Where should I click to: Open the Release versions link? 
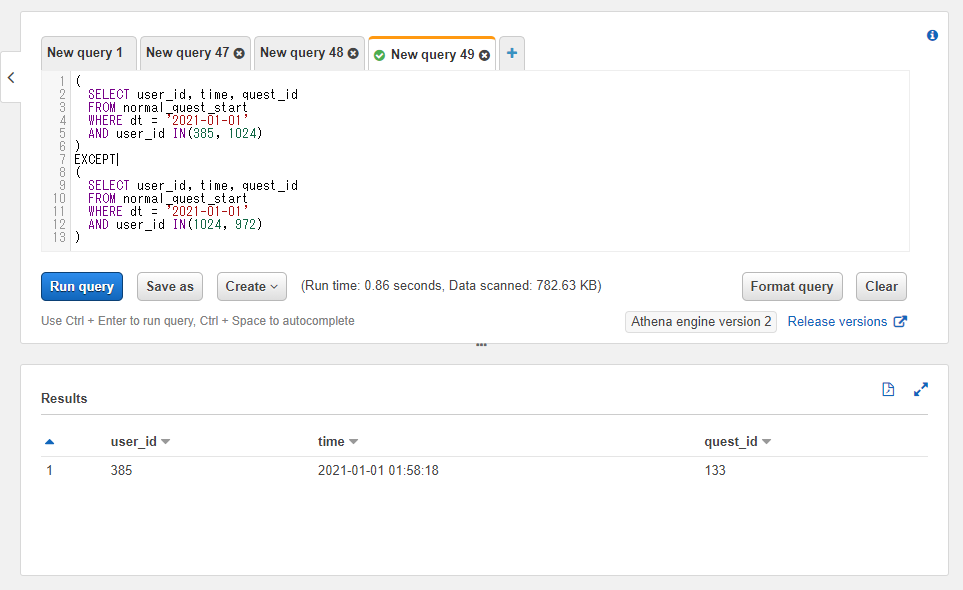click(x=837, y=321)
